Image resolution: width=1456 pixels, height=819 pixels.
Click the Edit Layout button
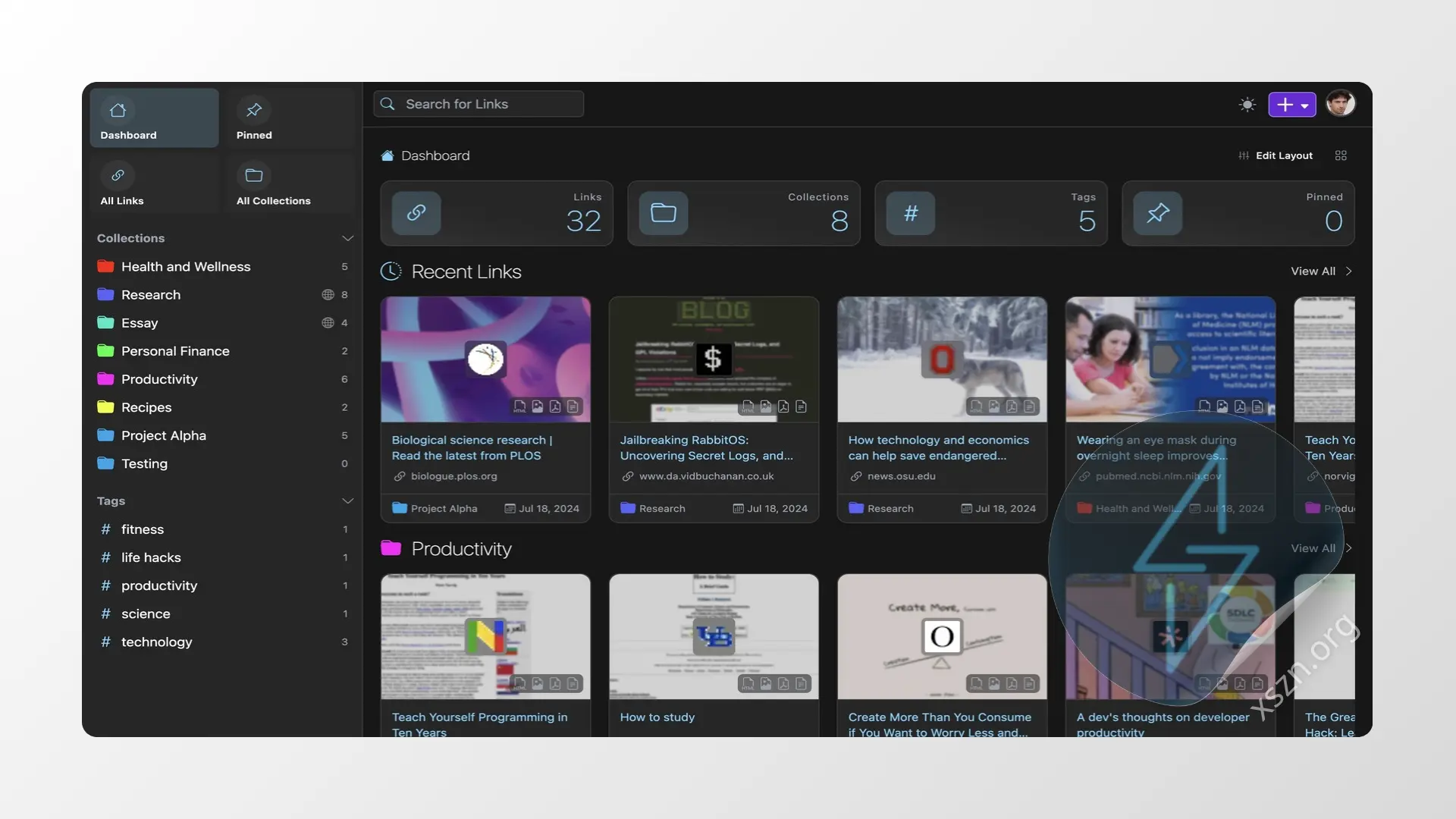pyautogui.click(x=1276, y=155)
